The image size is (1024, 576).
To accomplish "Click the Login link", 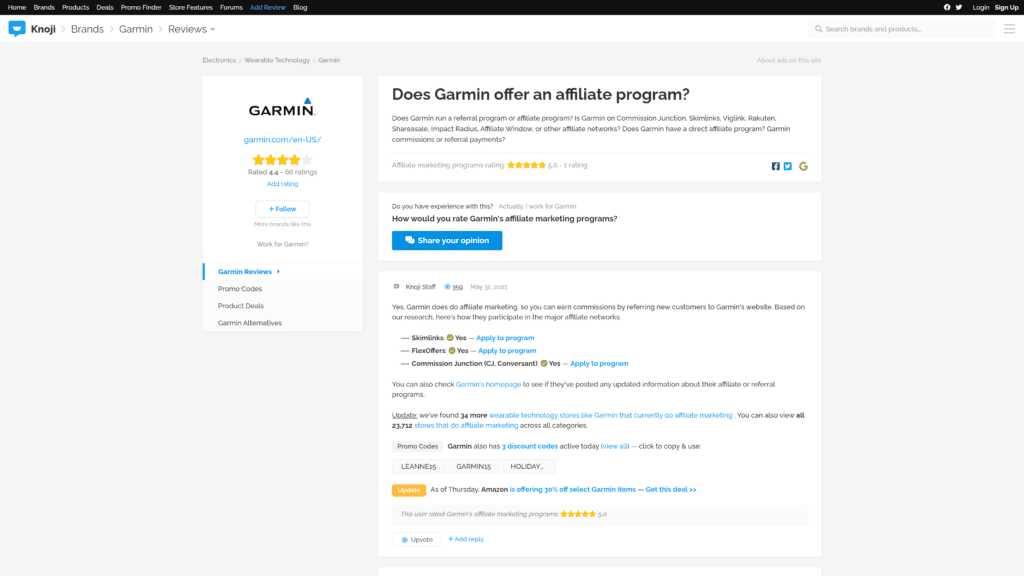I will click(x=981, y=7).
